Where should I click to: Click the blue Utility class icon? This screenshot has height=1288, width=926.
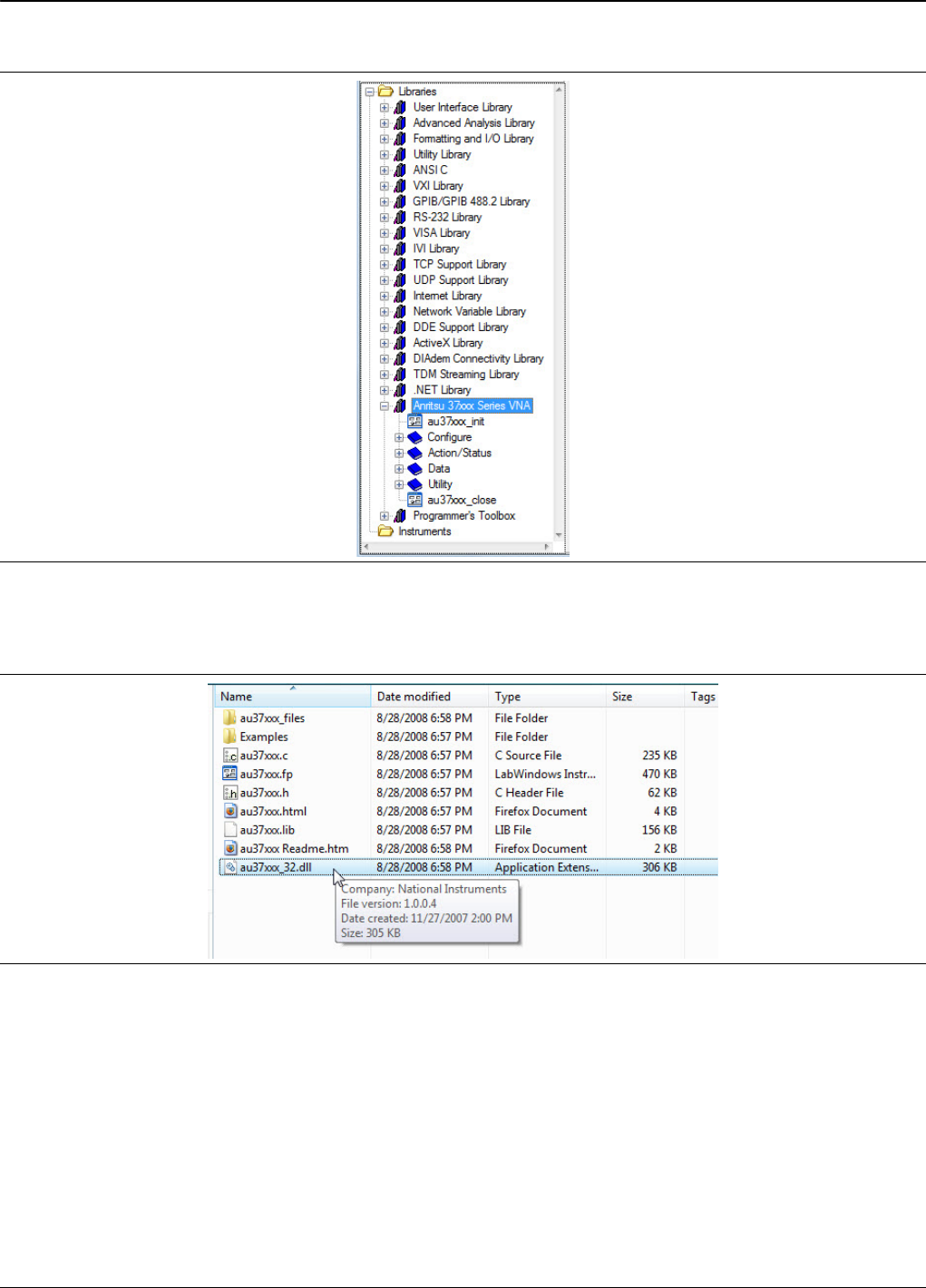414,484
